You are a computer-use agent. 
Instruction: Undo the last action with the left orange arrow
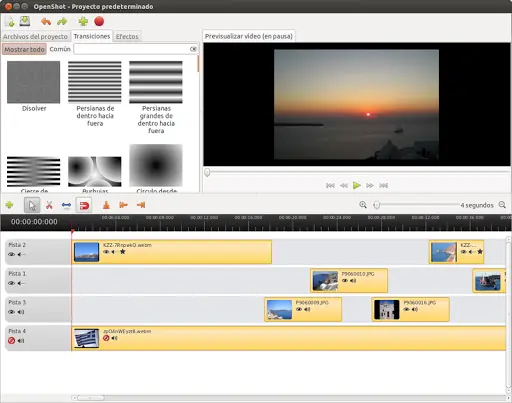[46, 22]
